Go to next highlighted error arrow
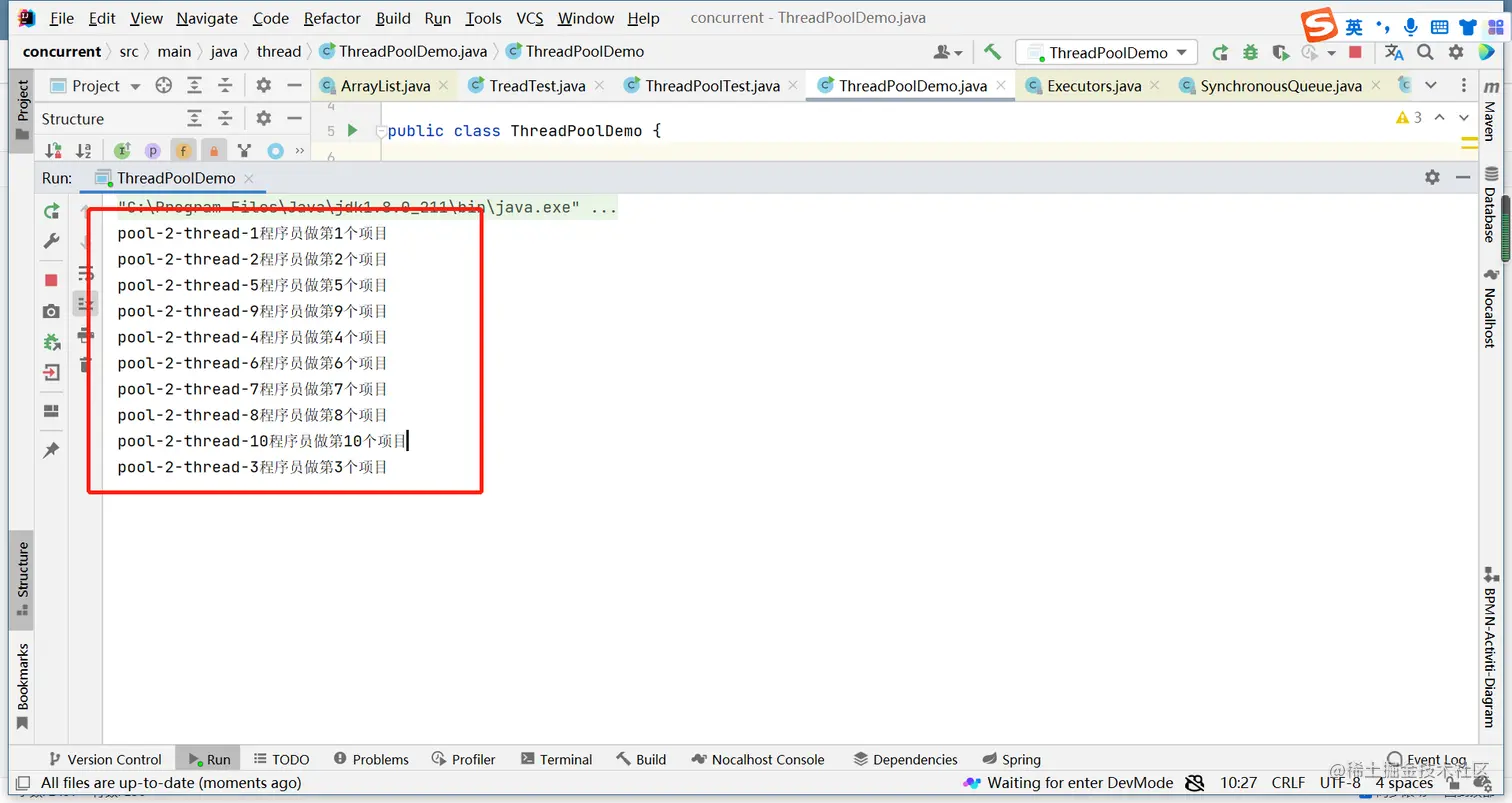Screen dimensions: 1512x803 (1462, 117)
